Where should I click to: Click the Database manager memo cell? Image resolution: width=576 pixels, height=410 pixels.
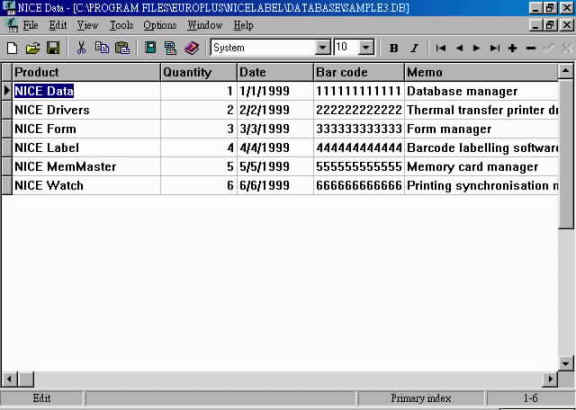pos(482,91)
